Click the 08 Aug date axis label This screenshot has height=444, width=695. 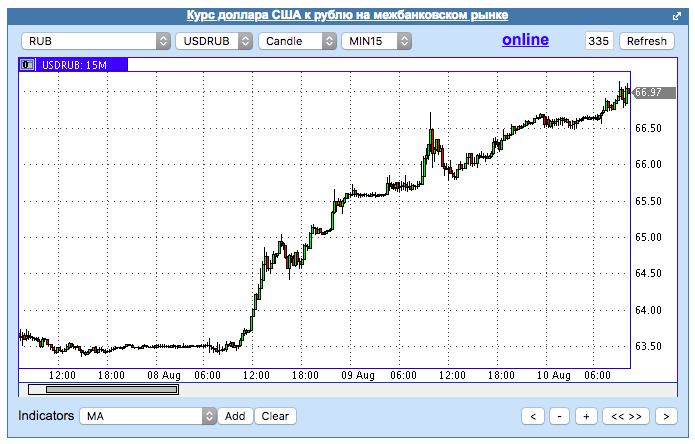point(164,376)
